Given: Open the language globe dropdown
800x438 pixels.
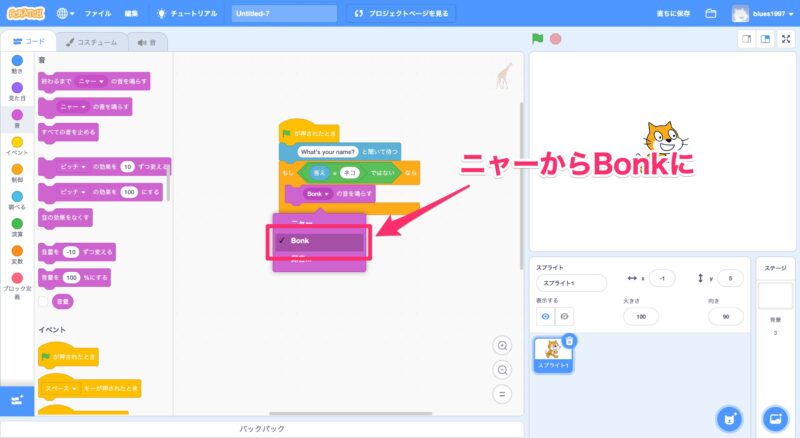Looking at the screenshot, I should pos(66,14).
